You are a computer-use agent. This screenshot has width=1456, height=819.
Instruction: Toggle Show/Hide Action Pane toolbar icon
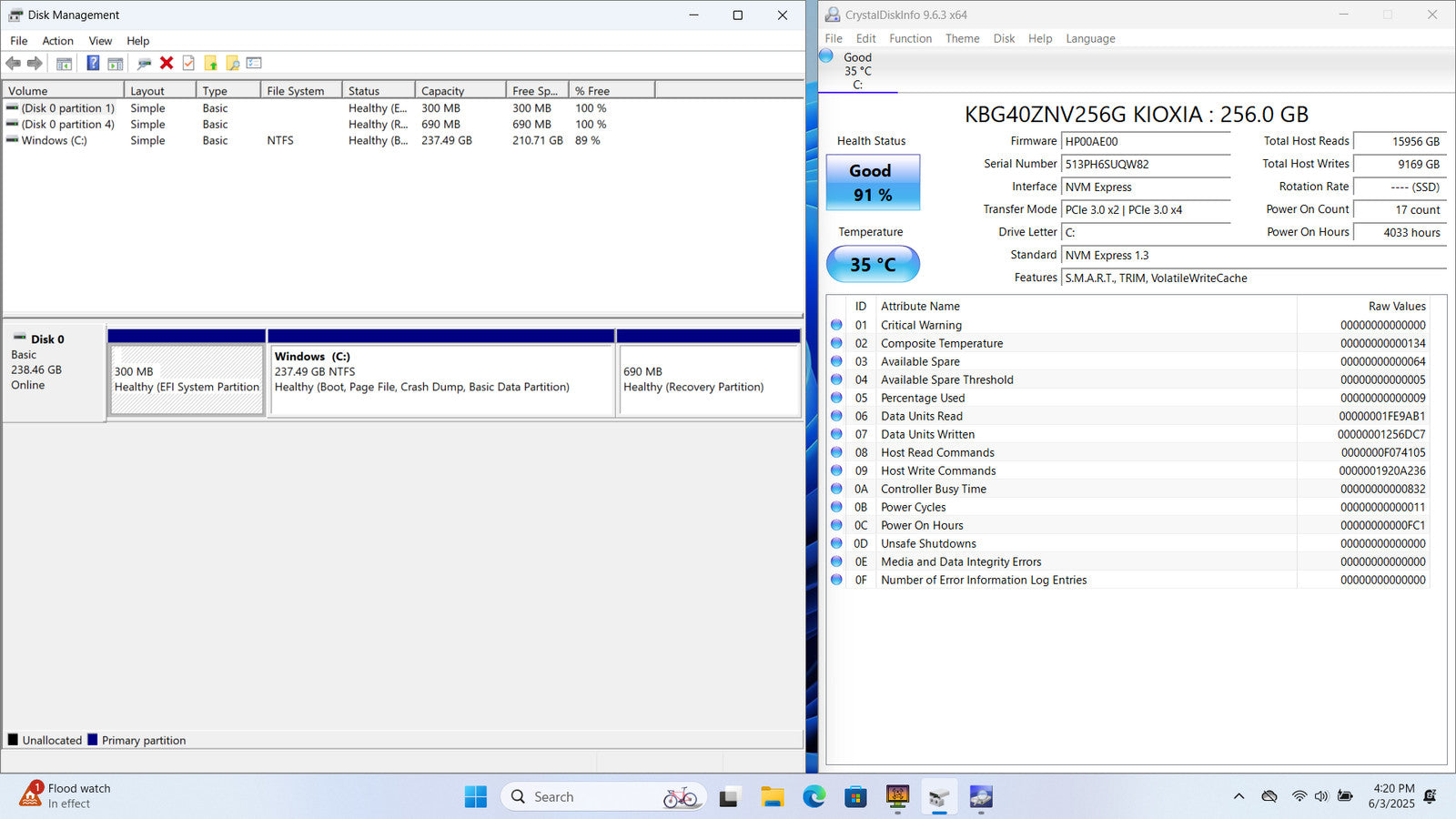coord(116,64)
